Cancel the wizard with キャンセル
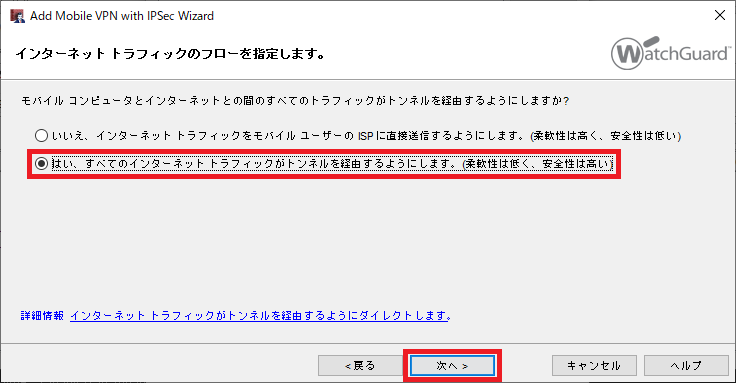The width and height of the screenshot is (736, 383). [594, 365]
